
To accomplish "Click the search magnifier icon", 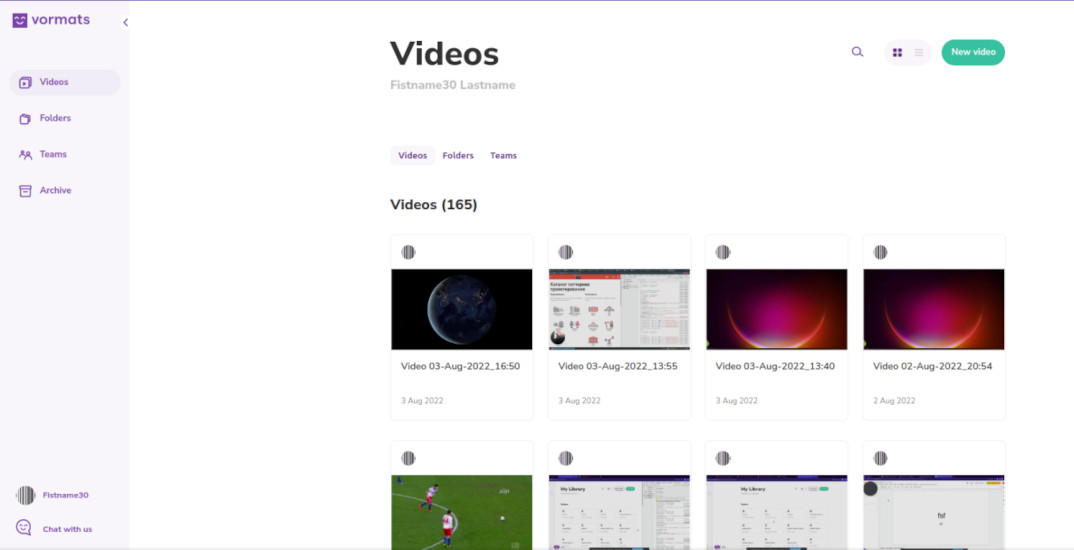I will [x=857, y=52].
